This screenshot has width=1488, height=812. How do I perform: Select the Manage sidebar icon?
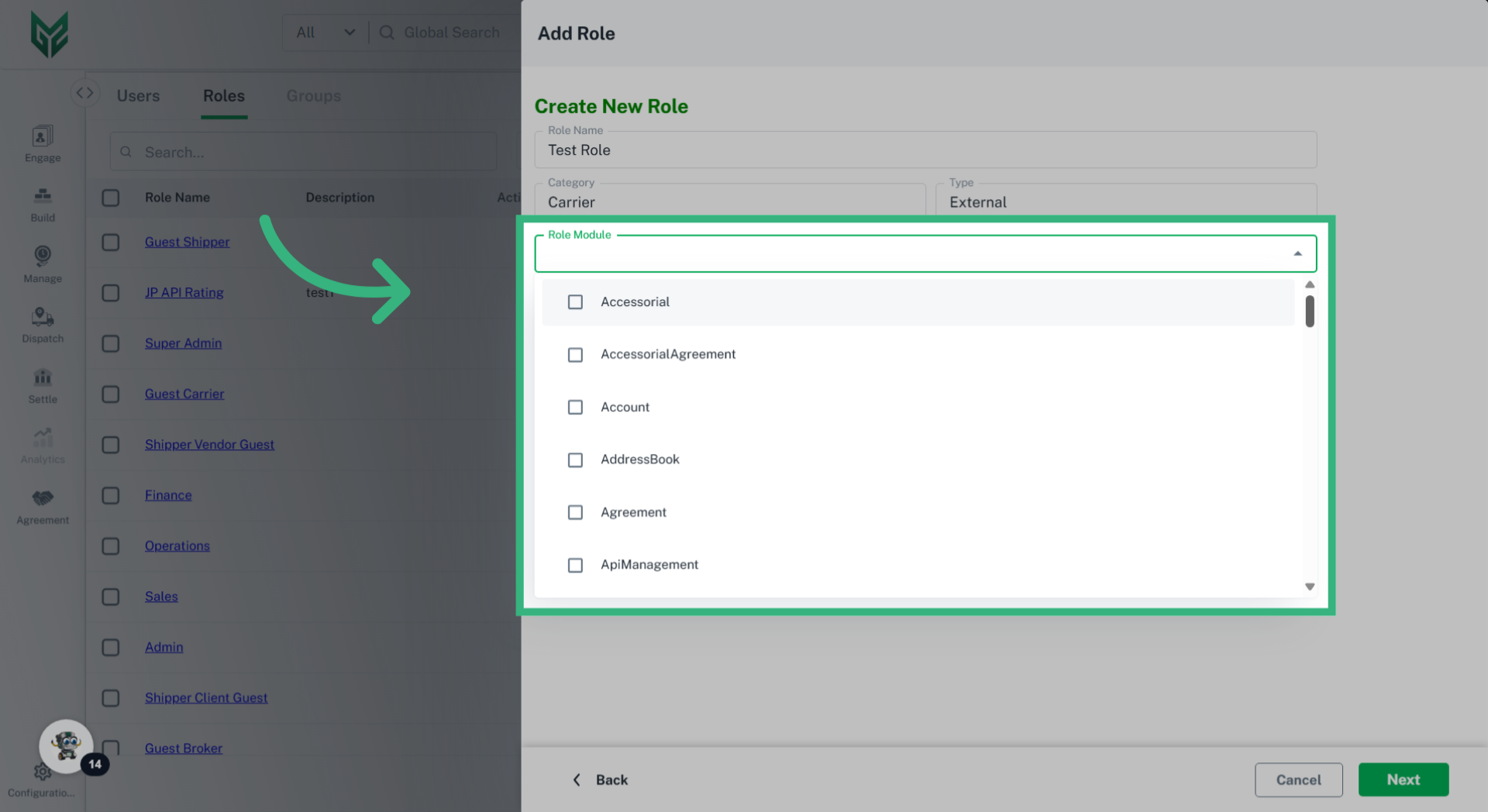42,263
